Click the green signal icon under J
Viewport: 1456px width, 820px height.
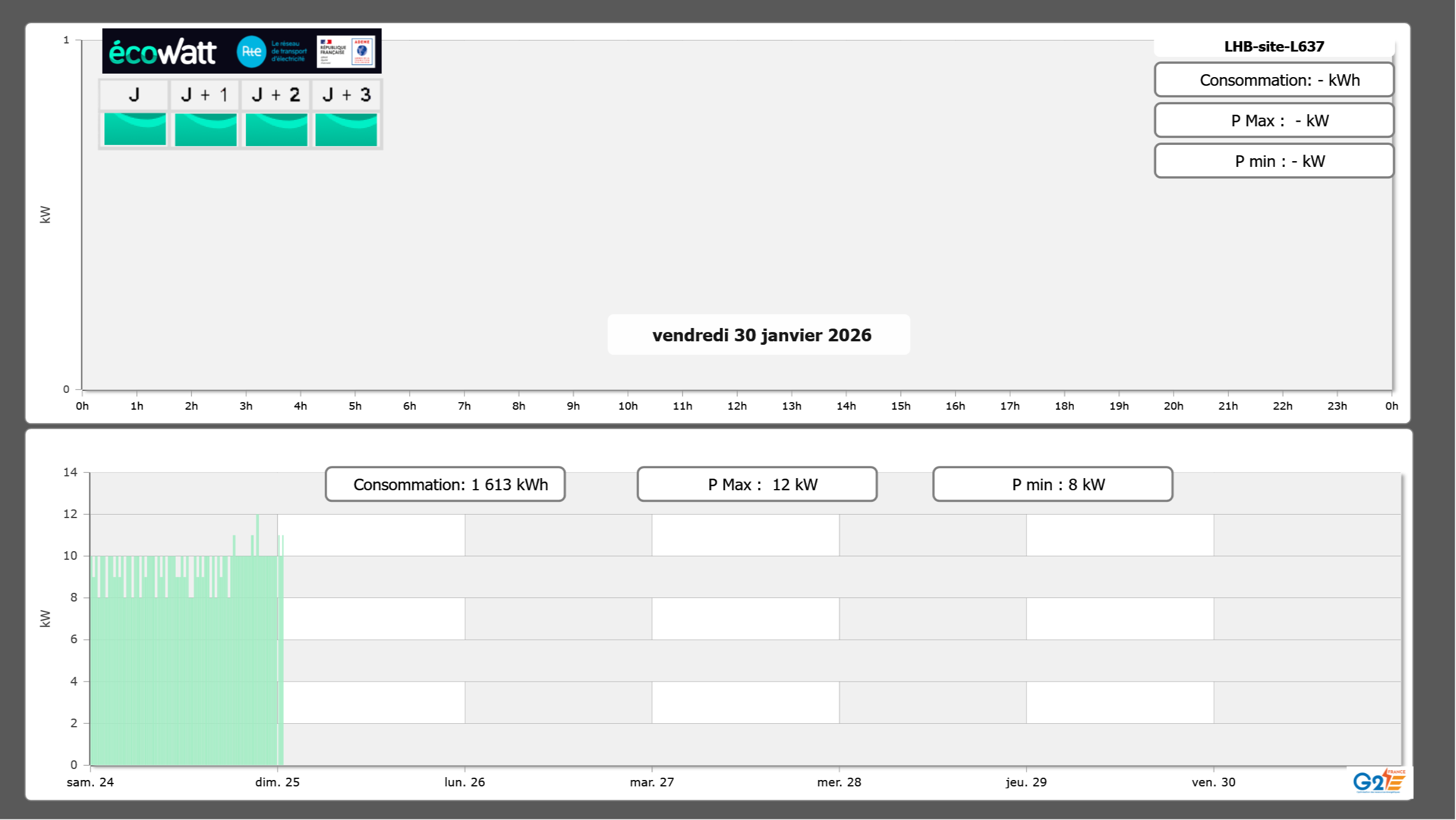(x=135, y=129)
